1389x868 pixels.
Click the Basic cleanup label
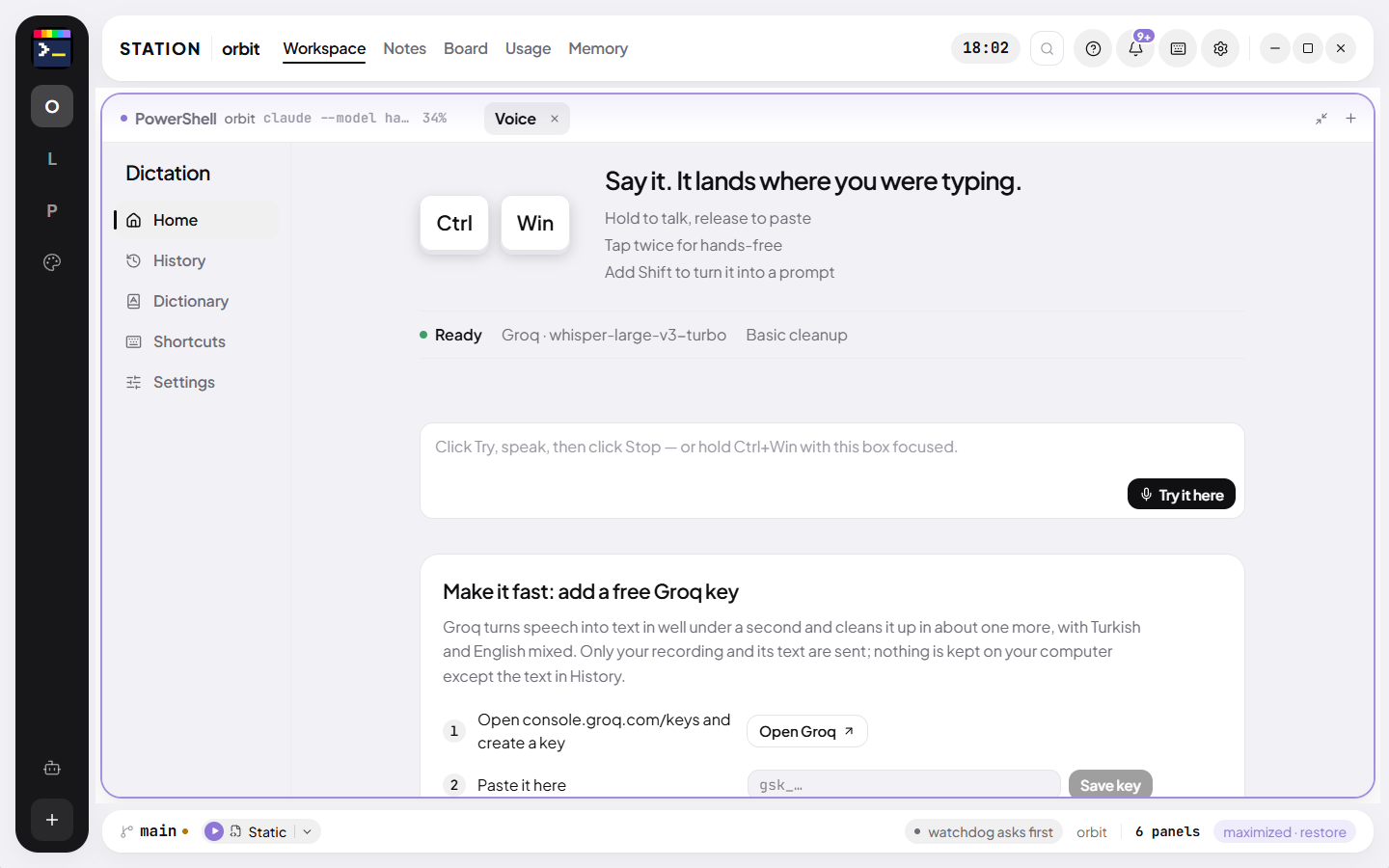797,335
